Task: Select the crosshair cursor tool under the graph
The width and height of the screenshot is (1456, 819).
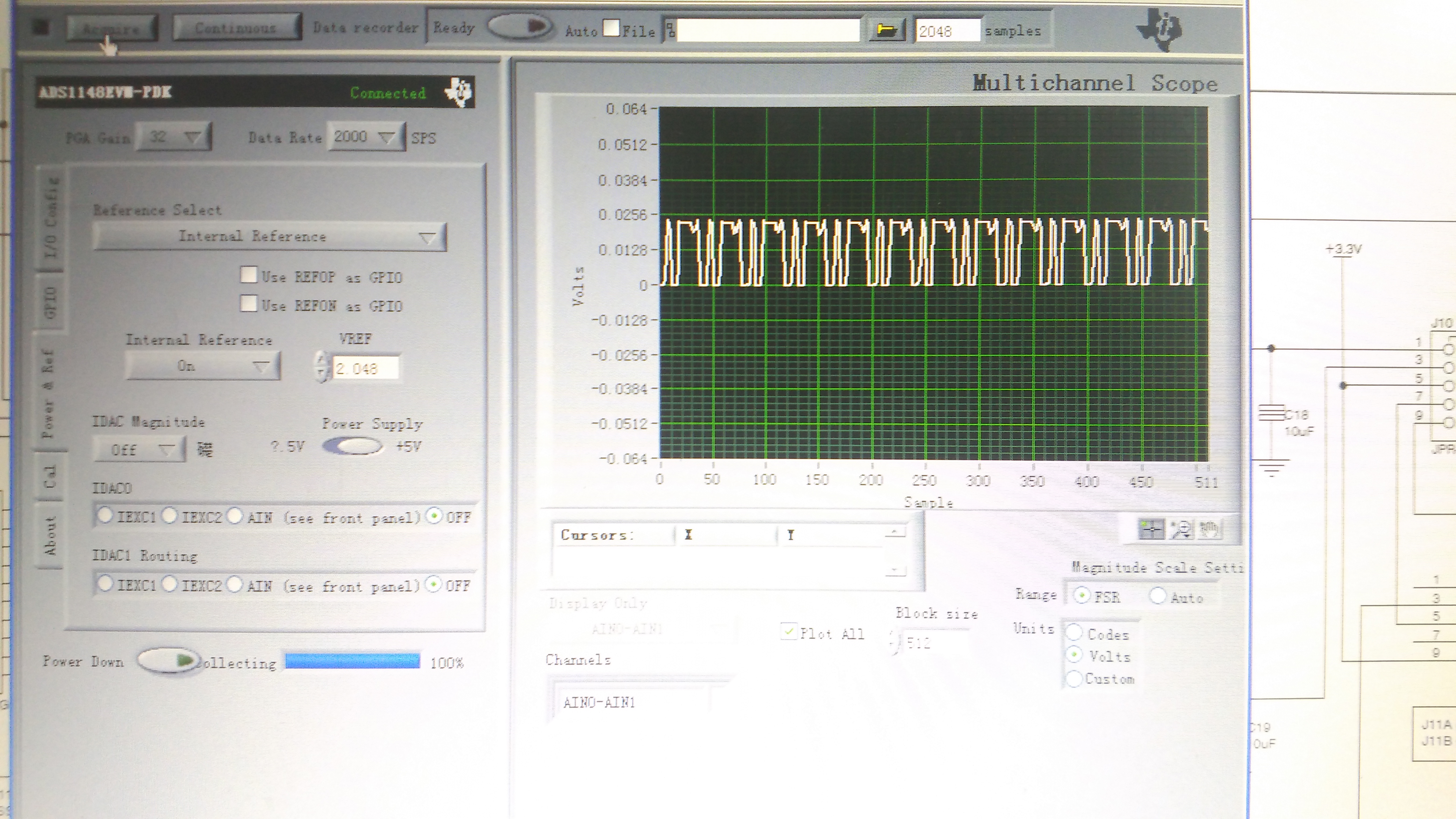Action: click(x=1151, y=530)
